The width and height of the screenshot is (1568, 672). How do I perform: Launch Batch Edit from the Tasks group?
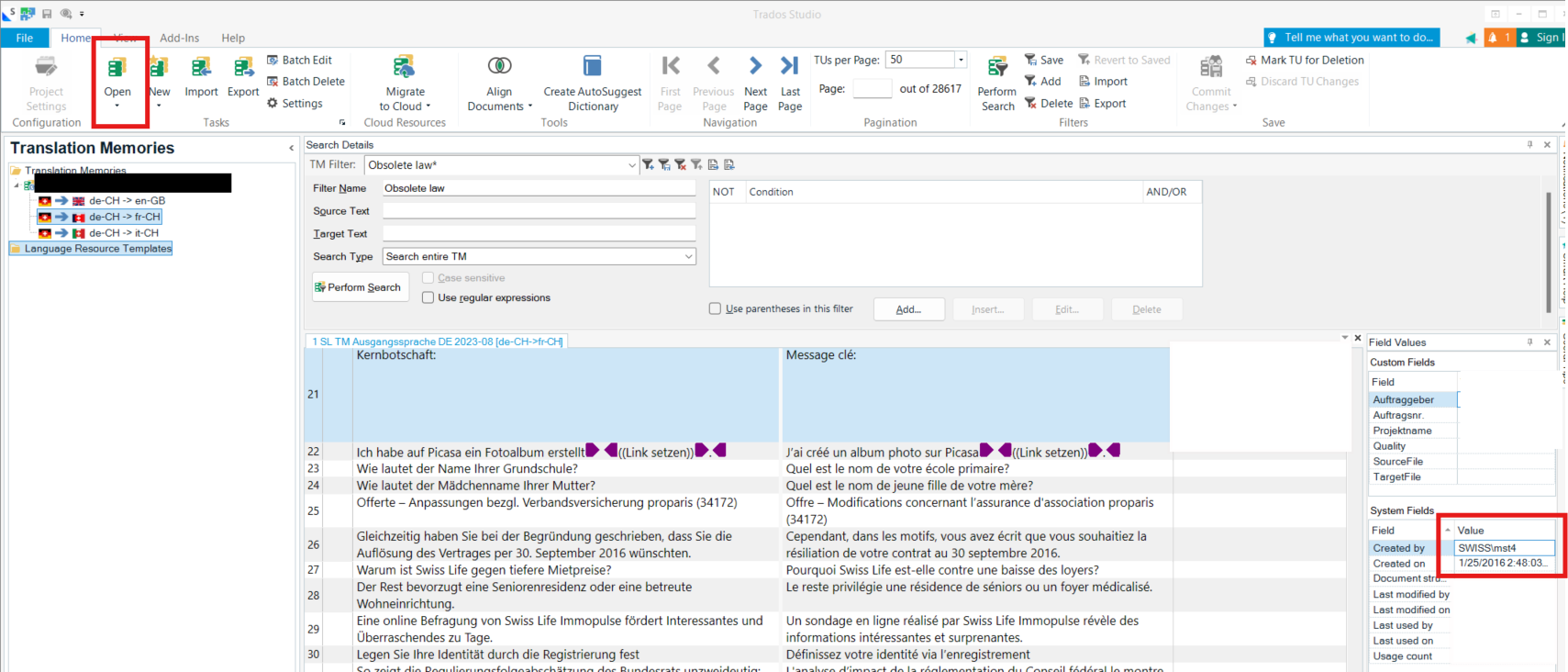tap(299, 60)
